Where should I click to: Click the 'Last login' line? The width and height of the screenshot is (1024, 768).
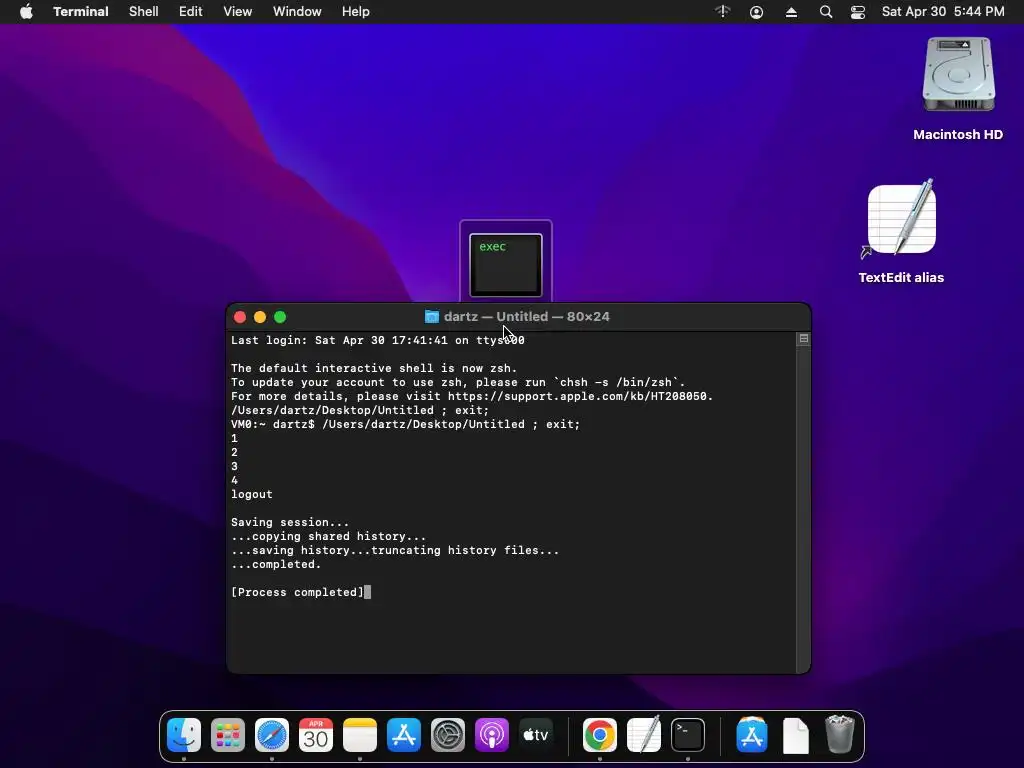click(377, 340)
